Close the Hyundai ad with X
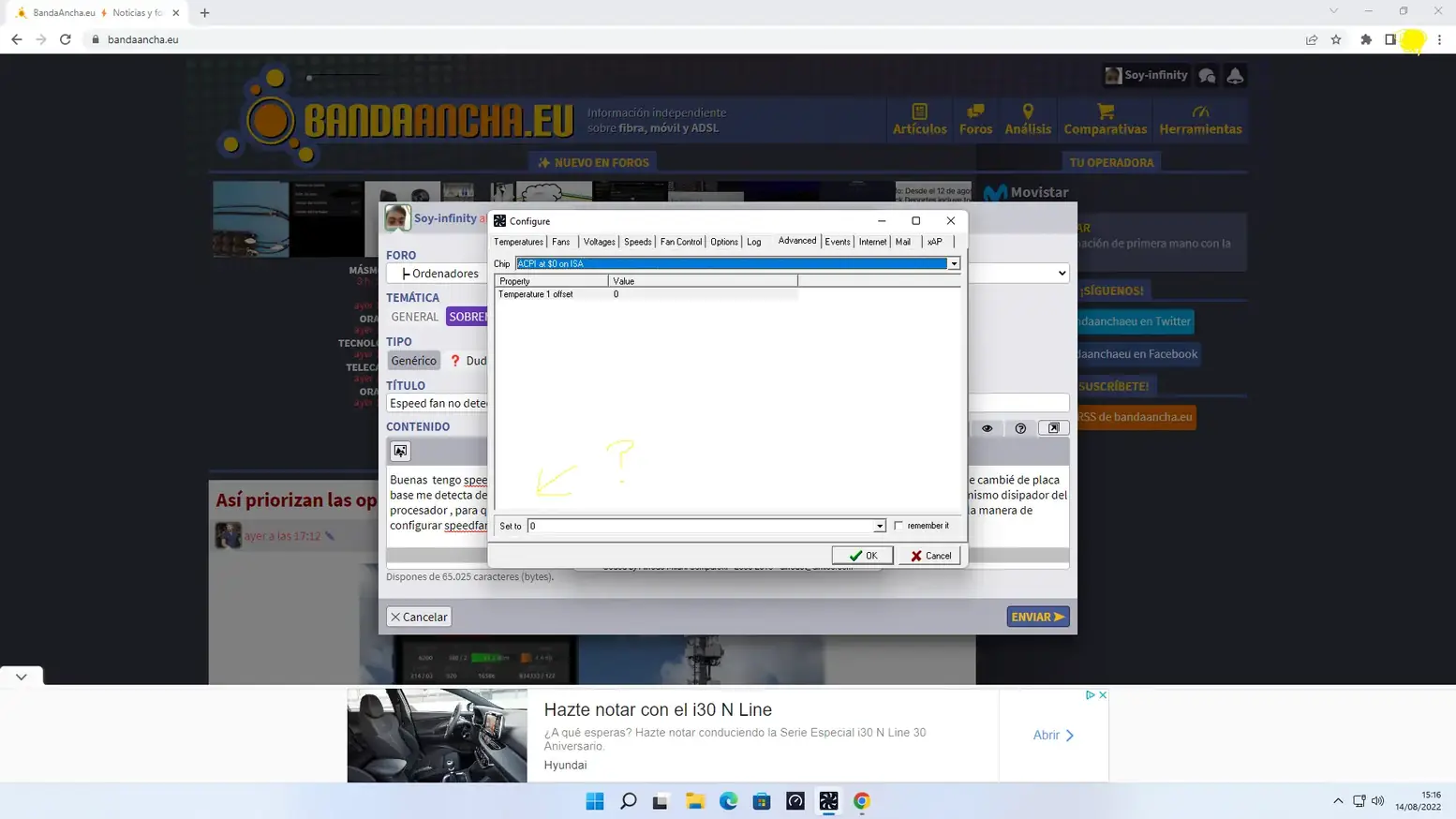This screenshot has height=819, width=1456. (1103, 695)
